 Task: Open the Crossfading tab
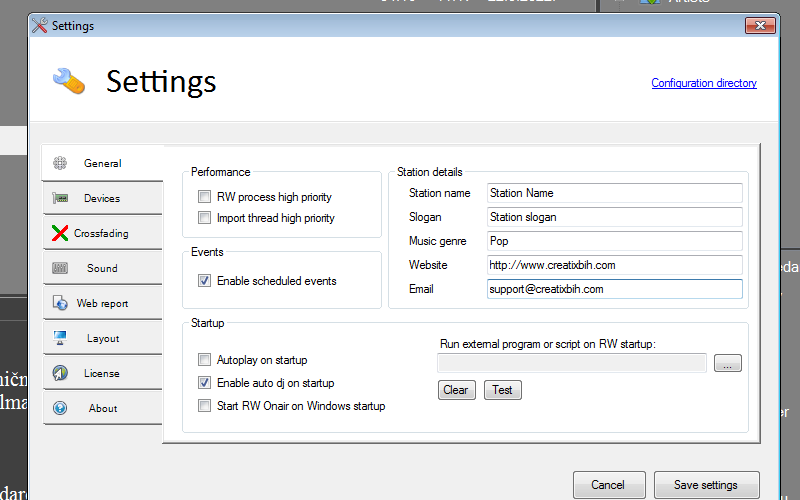point(103,233)
